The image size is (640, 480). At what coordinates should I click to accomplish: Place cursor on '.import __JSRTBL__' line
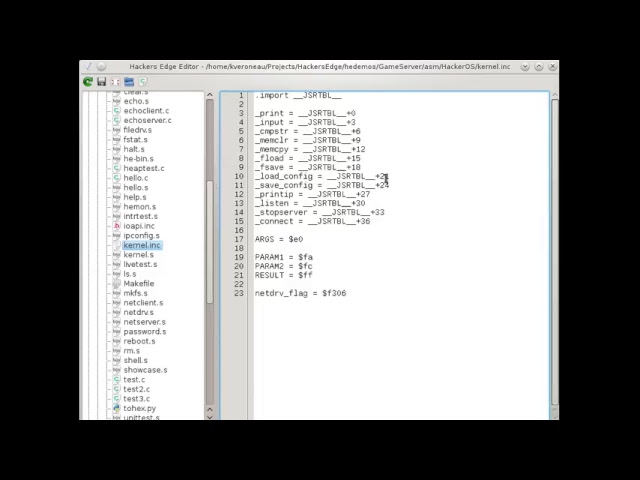click(298, 96)
